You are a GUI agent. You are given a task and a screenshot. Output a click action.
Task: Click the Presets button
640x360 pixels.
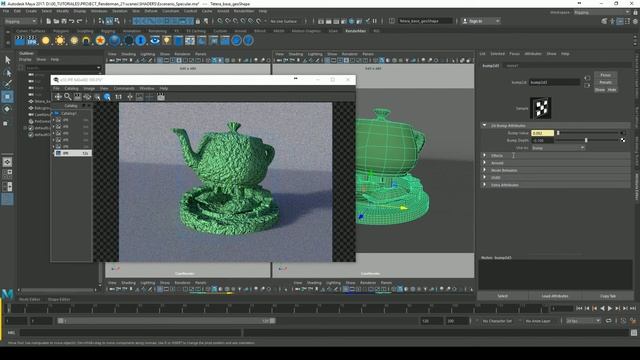pos(606,82)
